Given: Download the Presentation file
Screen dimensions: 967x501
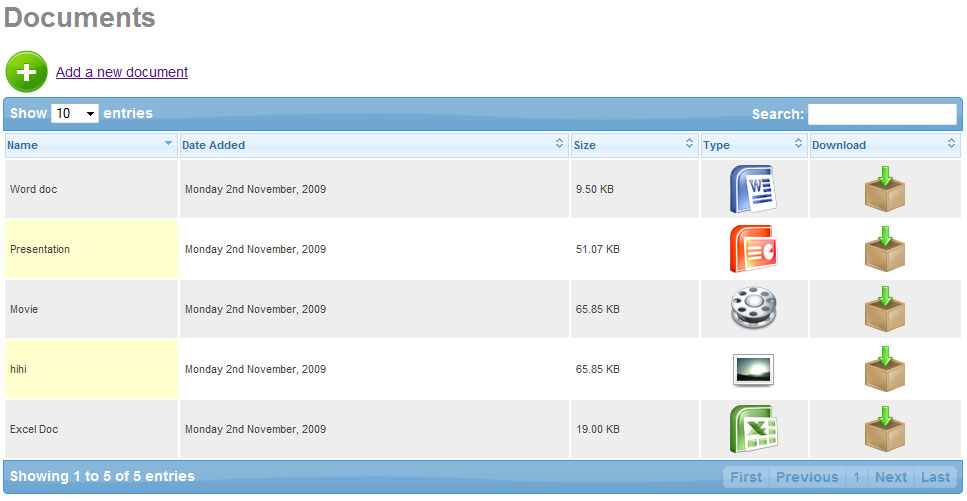Looking at the screenshot, I should click(x=884, y=249).
